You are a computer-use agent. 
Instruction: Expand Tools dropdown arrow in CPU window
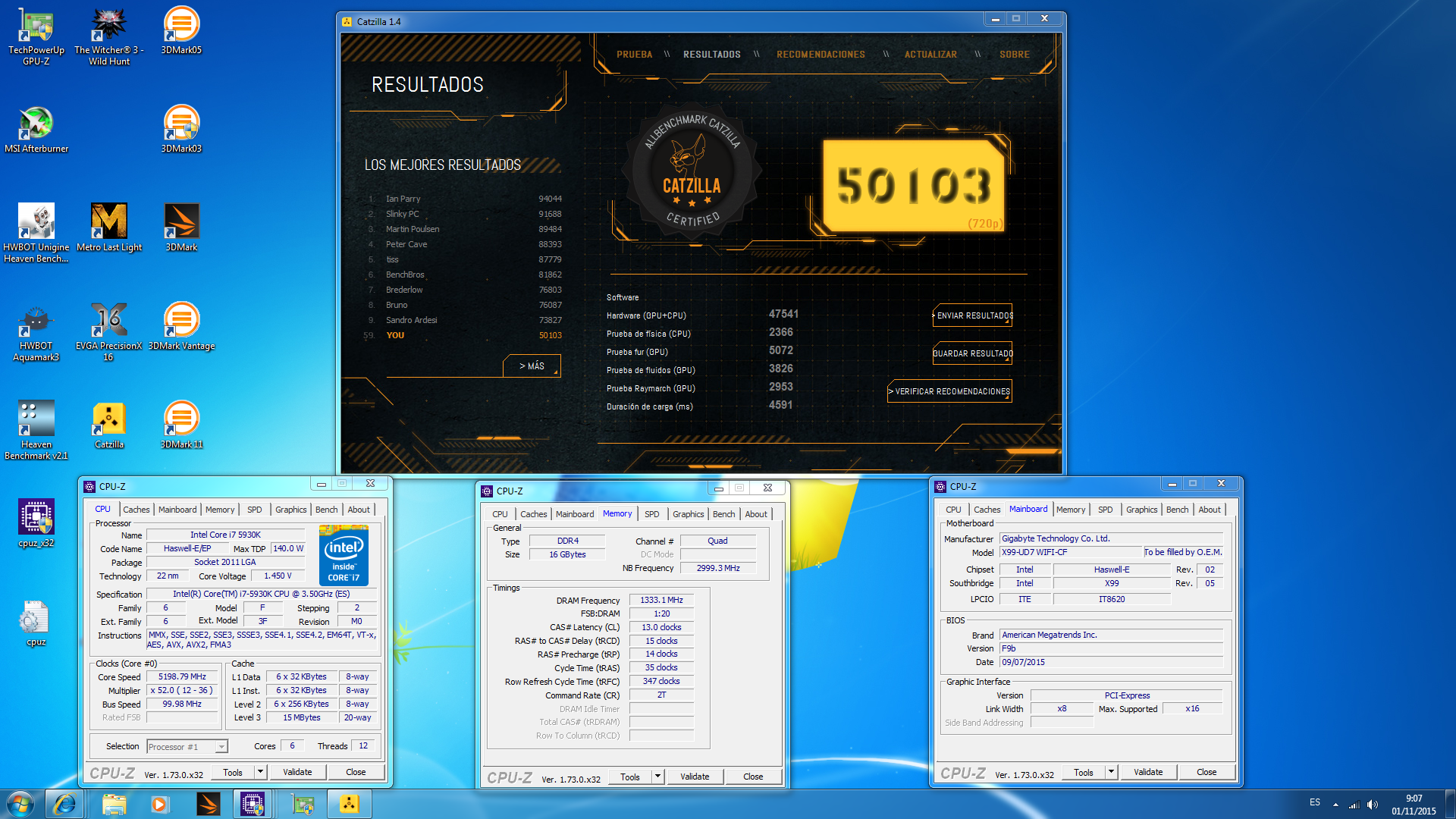pos(260,772)
